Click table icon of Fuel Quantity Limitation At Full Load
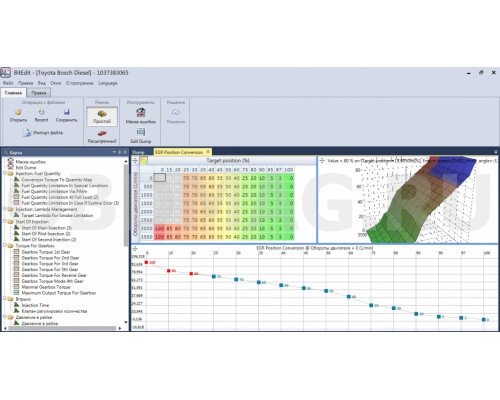Image resolution: width=500 pixels, height=400 pixels. (16, 197)
